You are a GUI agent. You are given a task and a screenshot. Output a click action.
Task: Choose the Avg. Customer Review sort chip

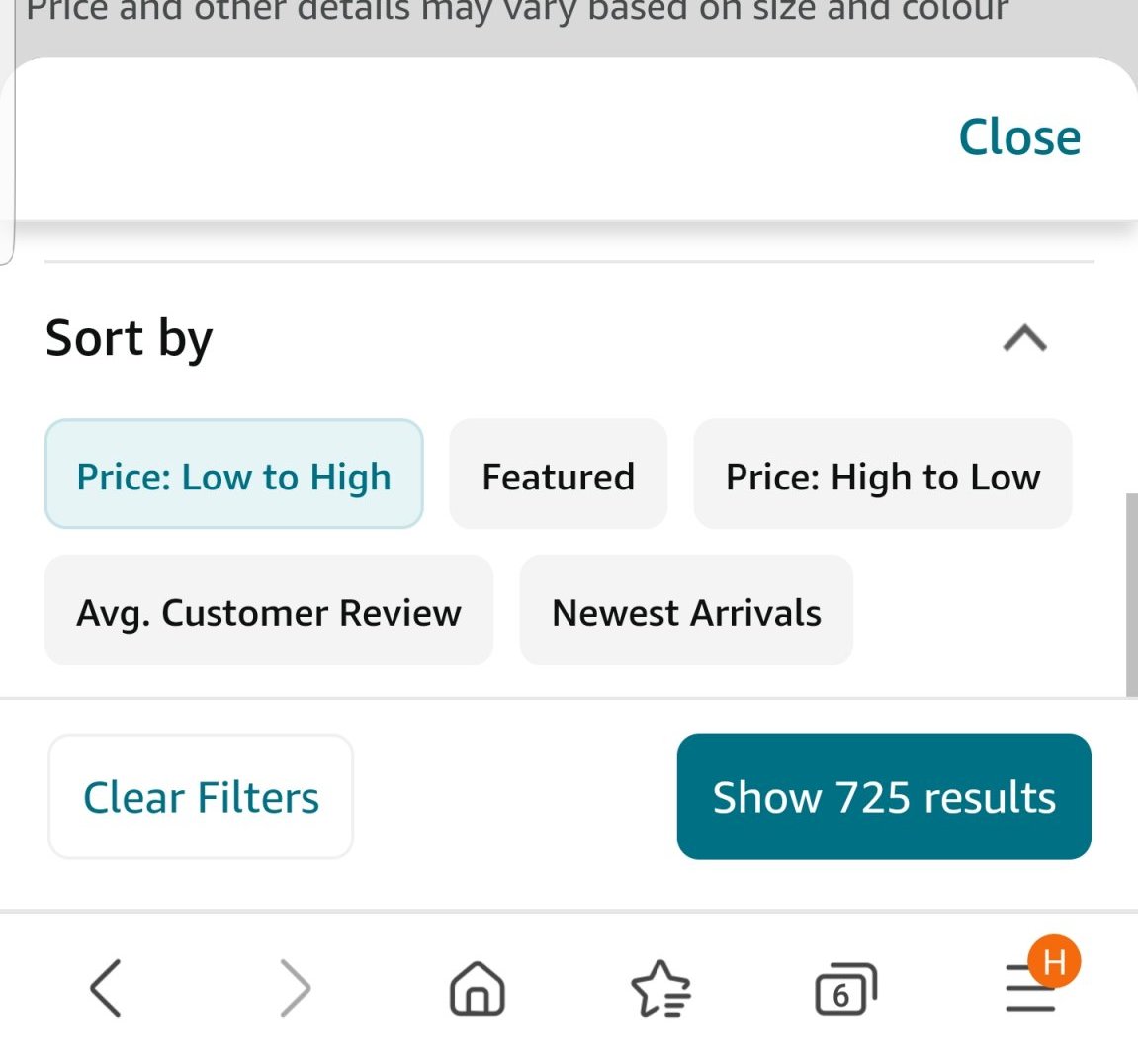(x=269, y=612)
